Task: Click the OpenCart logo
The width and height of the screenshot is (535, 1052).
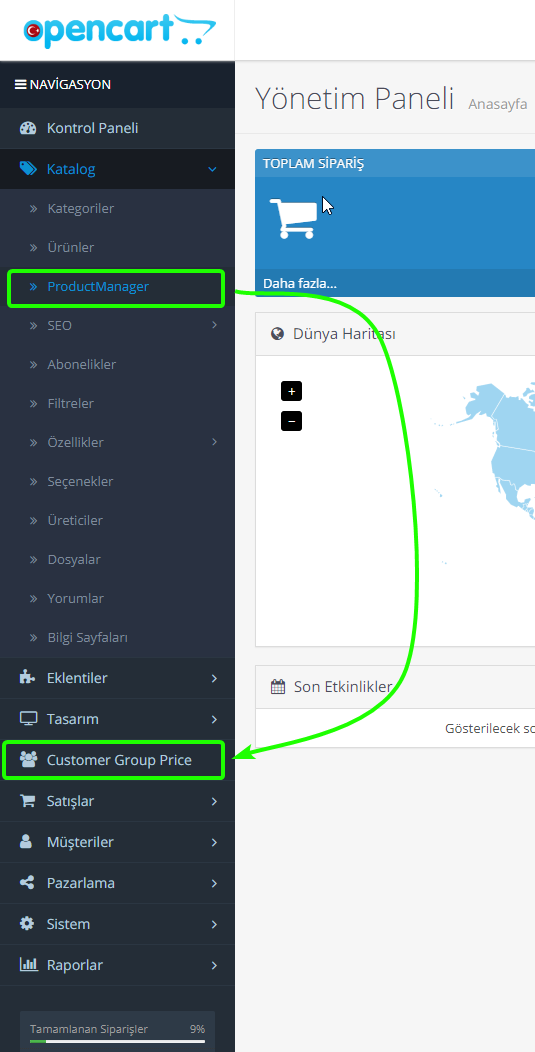Action: (x=119, y=30)
